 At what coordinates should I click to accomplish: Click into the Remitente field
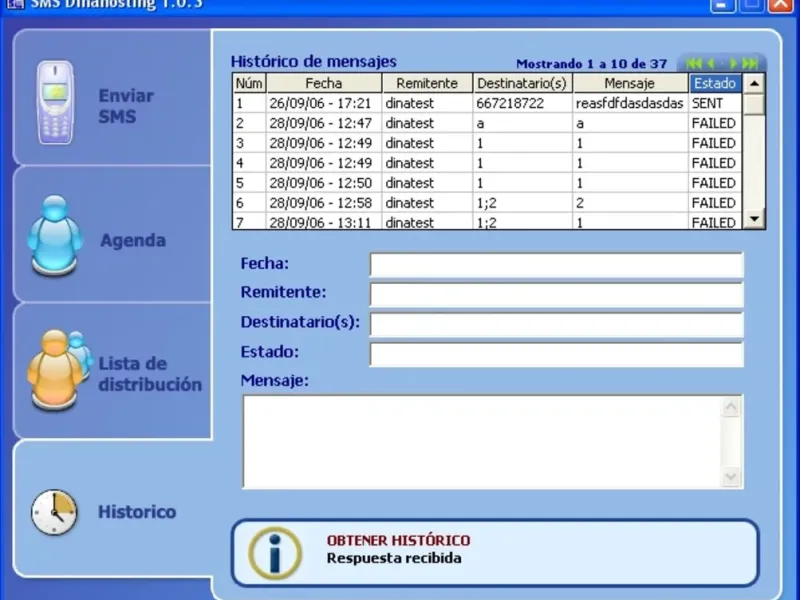coord(556,294)
